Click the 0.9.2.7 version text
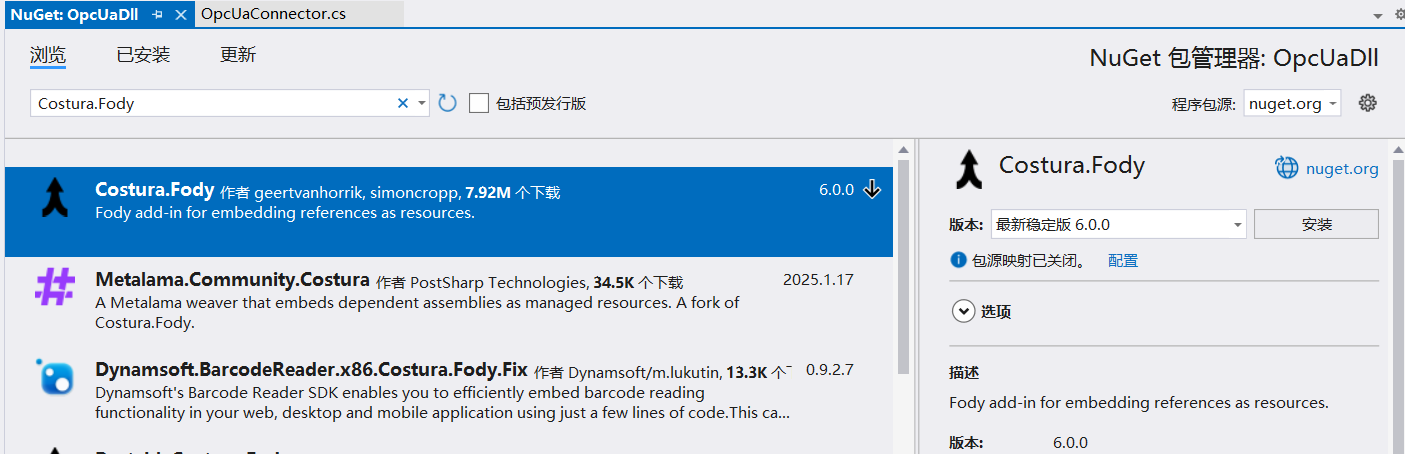This screenshot has height=454, width=1405. click(830, 369)
